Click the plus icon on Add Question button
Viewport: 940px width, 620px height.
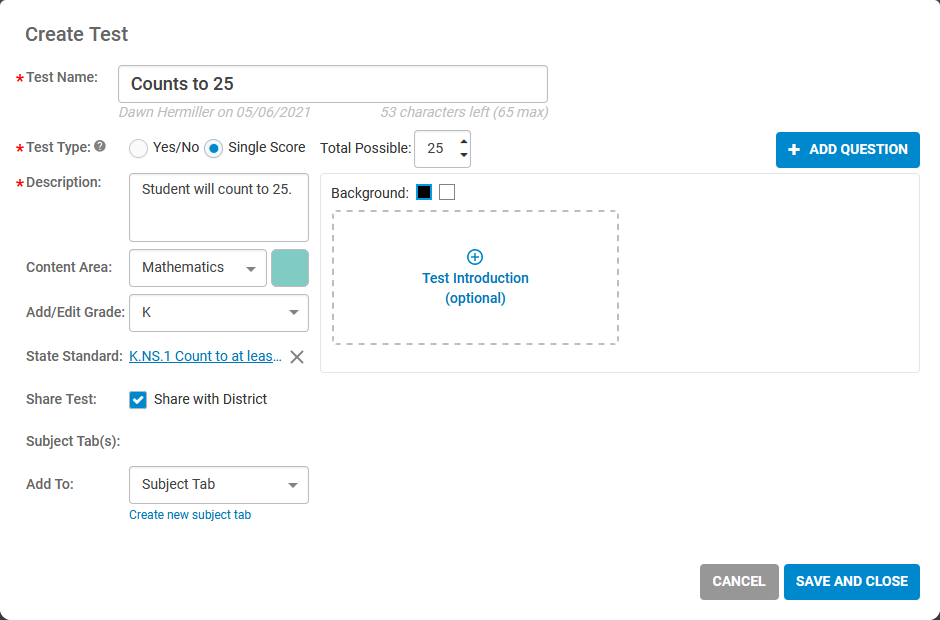[794, 149]
